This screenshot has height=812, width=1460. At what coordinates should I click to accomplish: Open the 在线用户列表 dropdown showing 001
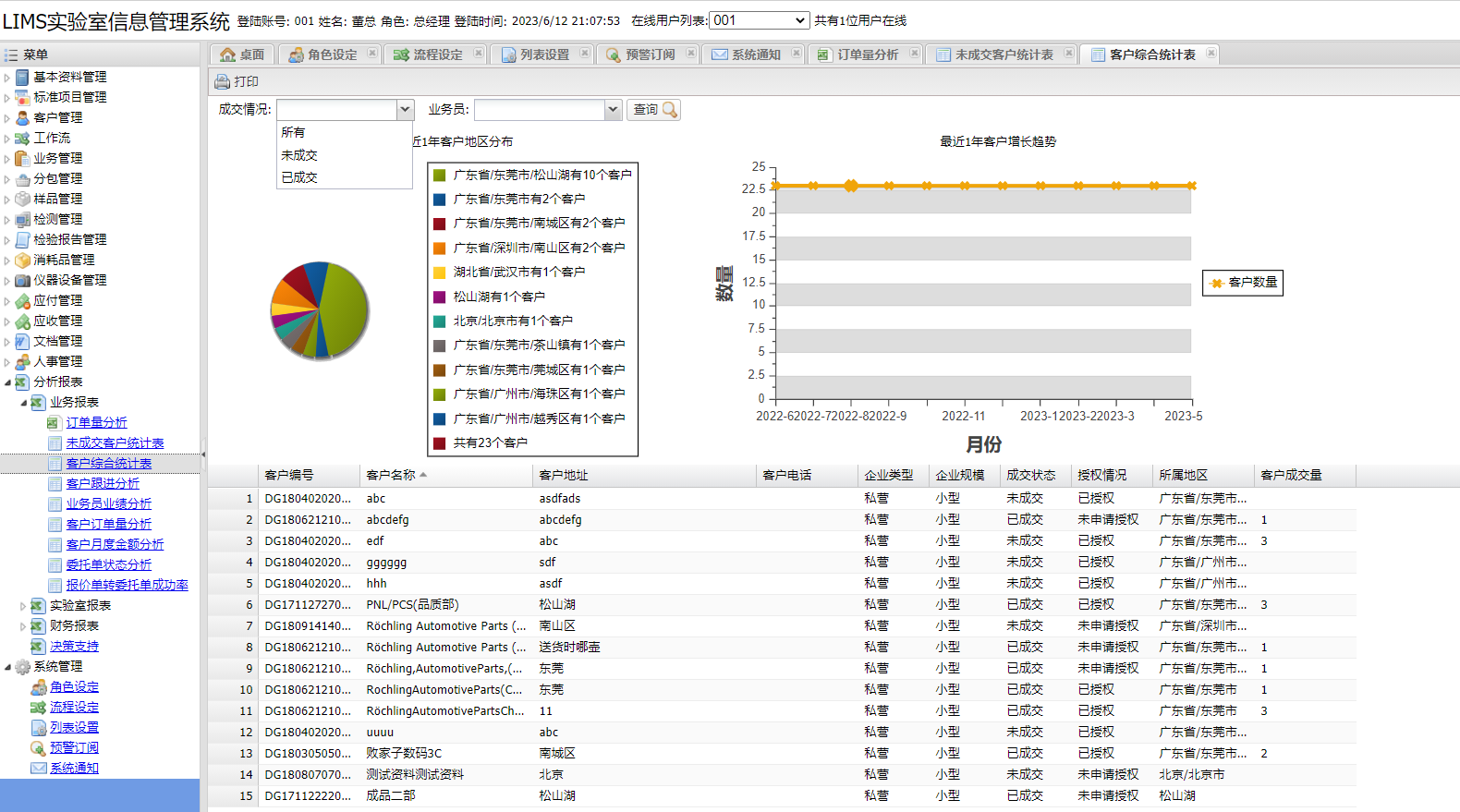point(760,20)
